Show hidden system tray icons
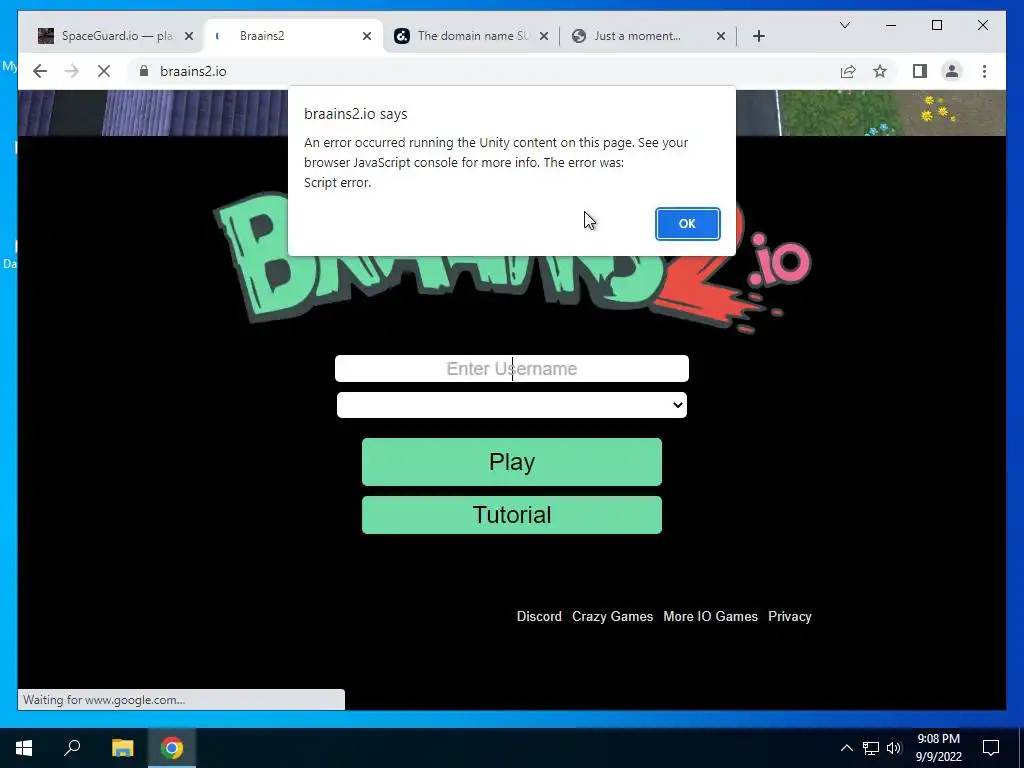The height and width of the screenshot is (768, 1024). (846, 748)
